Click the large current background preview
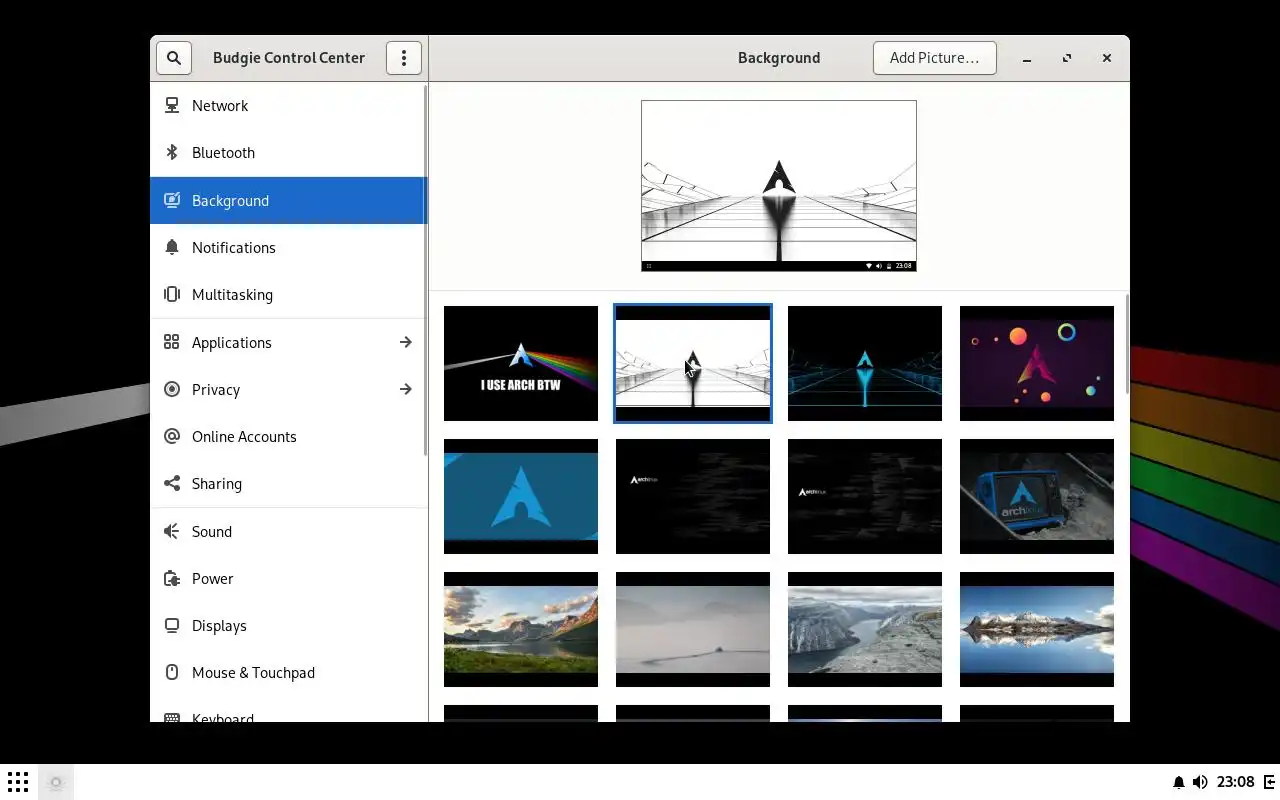The image size is (1280, 800). 779,186
